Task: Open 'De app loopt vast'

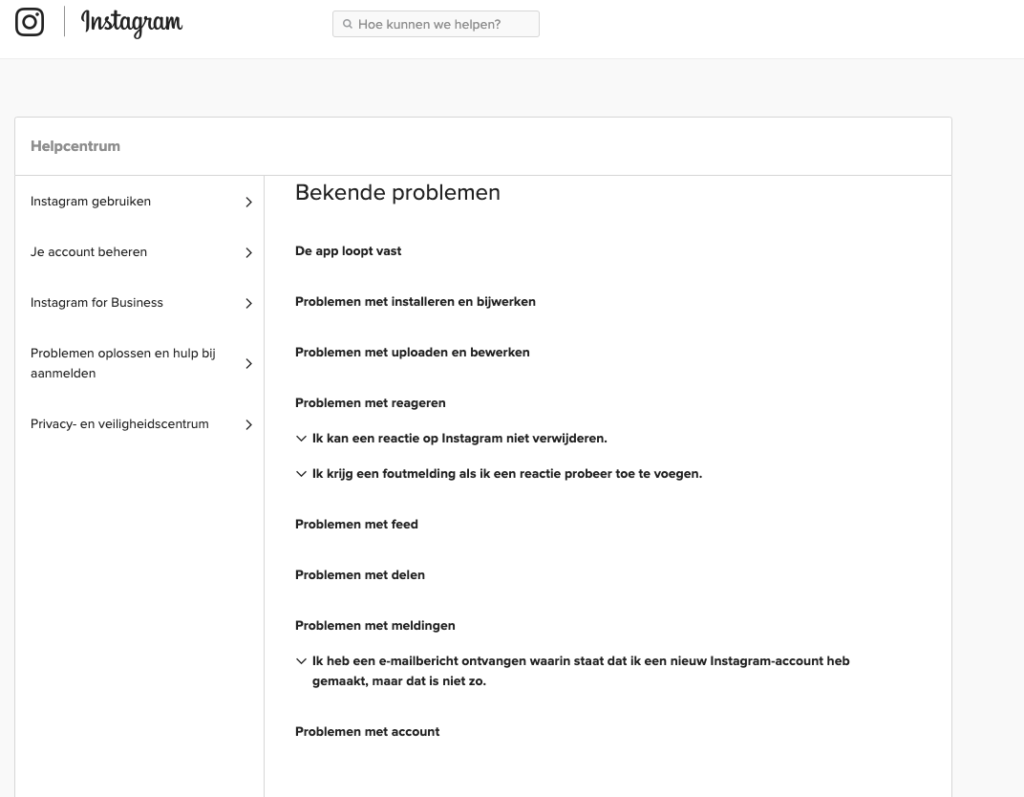Action: click(x=347, y=251)
